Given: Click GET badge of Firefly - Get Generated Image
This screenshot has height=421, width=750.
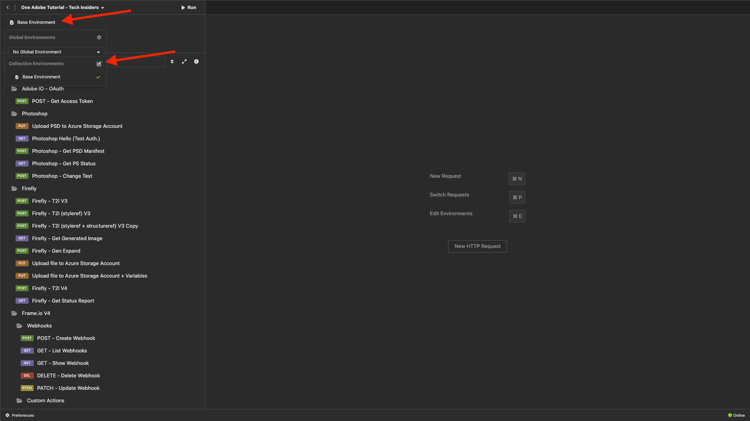Looking at the screenshot, I should pos(22,238).
